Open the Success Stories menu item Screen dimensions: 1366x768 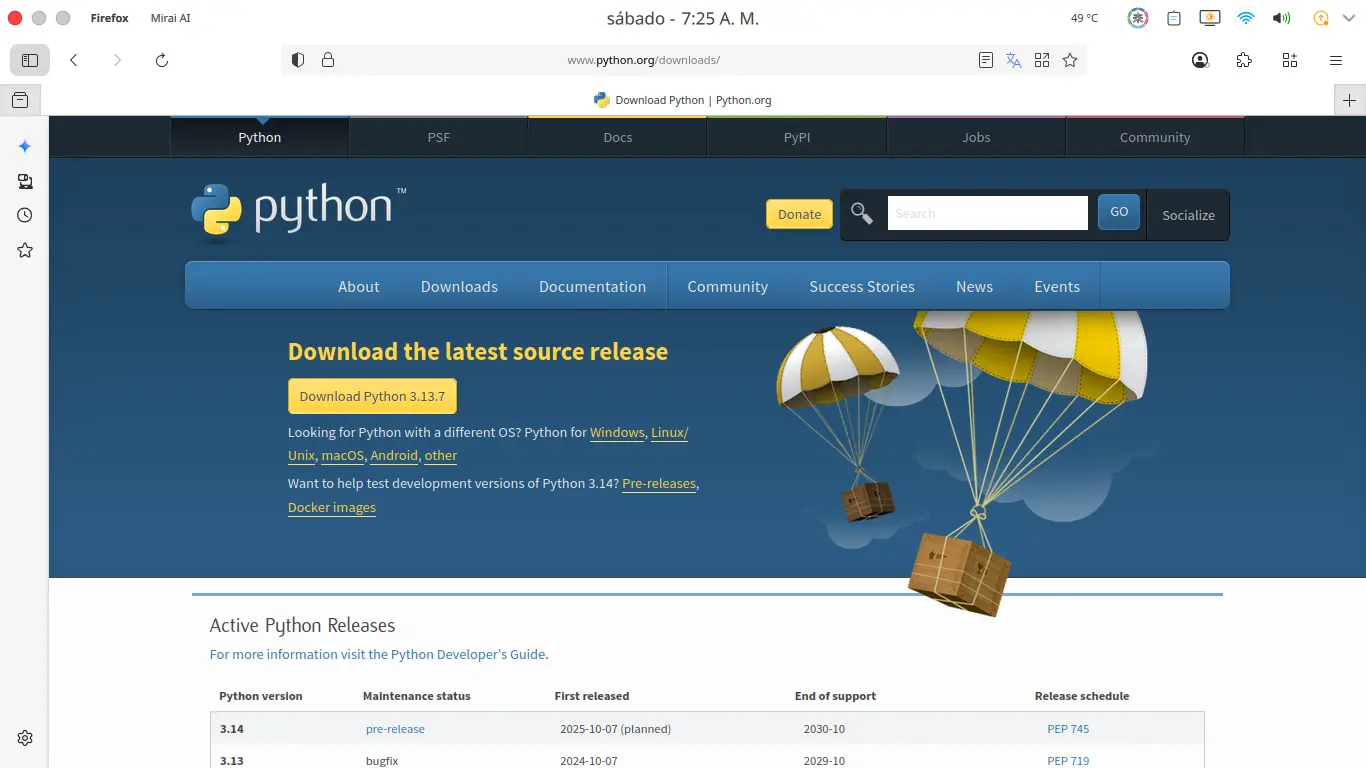point(862,287)
